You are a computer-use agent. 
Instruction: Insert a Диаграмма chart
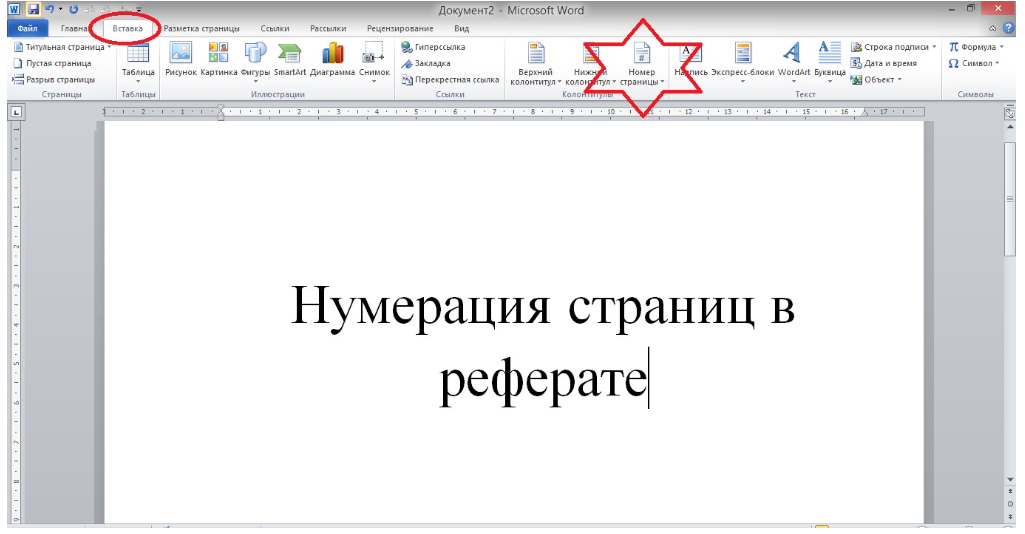pos(332,60)
